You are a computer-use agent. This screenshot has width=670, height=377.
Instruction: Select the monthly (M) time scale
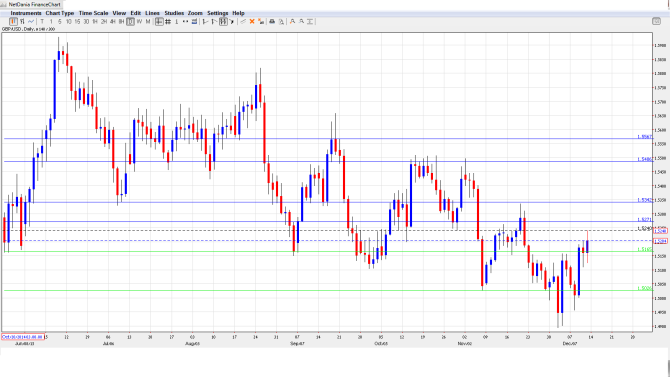pyautogui.click(x=148, y=21)
